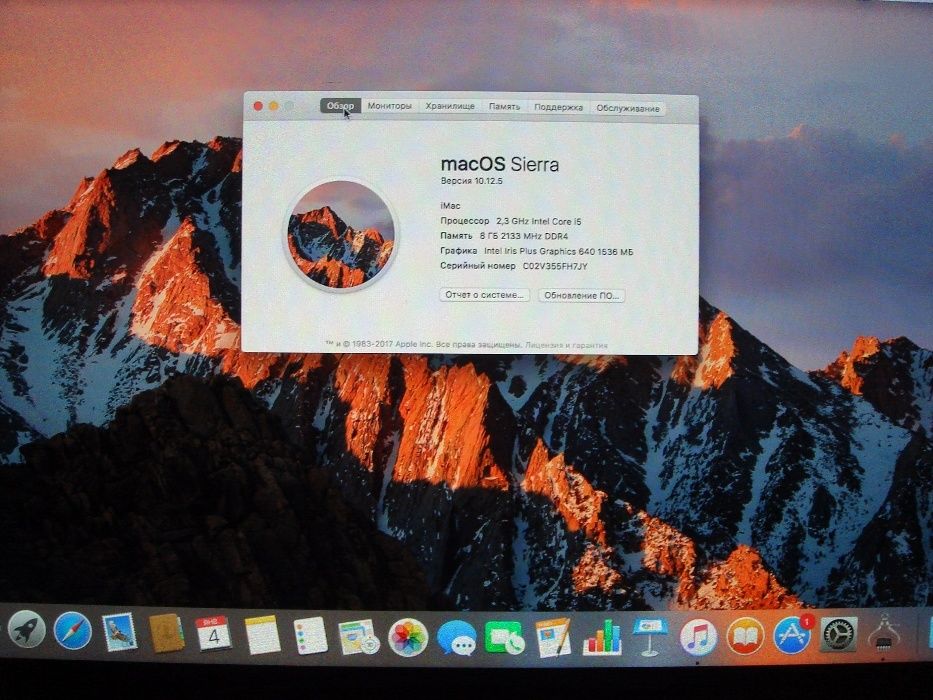The image size is (933, 700).
Task: Open Maps in the Dock
Action: coord(359,637)
